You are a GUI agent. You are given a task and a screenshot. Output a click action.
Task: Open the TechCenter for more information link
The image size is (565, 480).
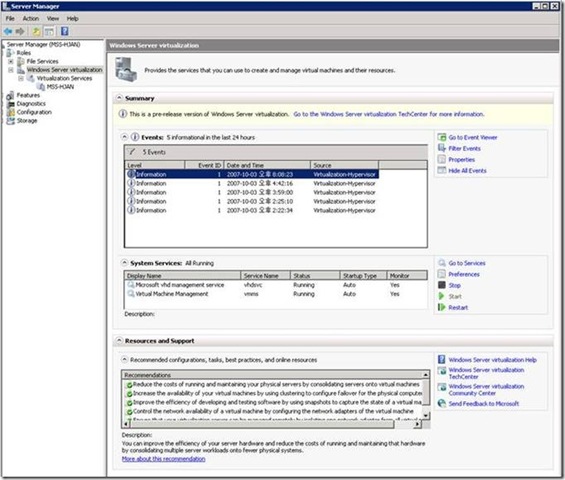[388, 114]
